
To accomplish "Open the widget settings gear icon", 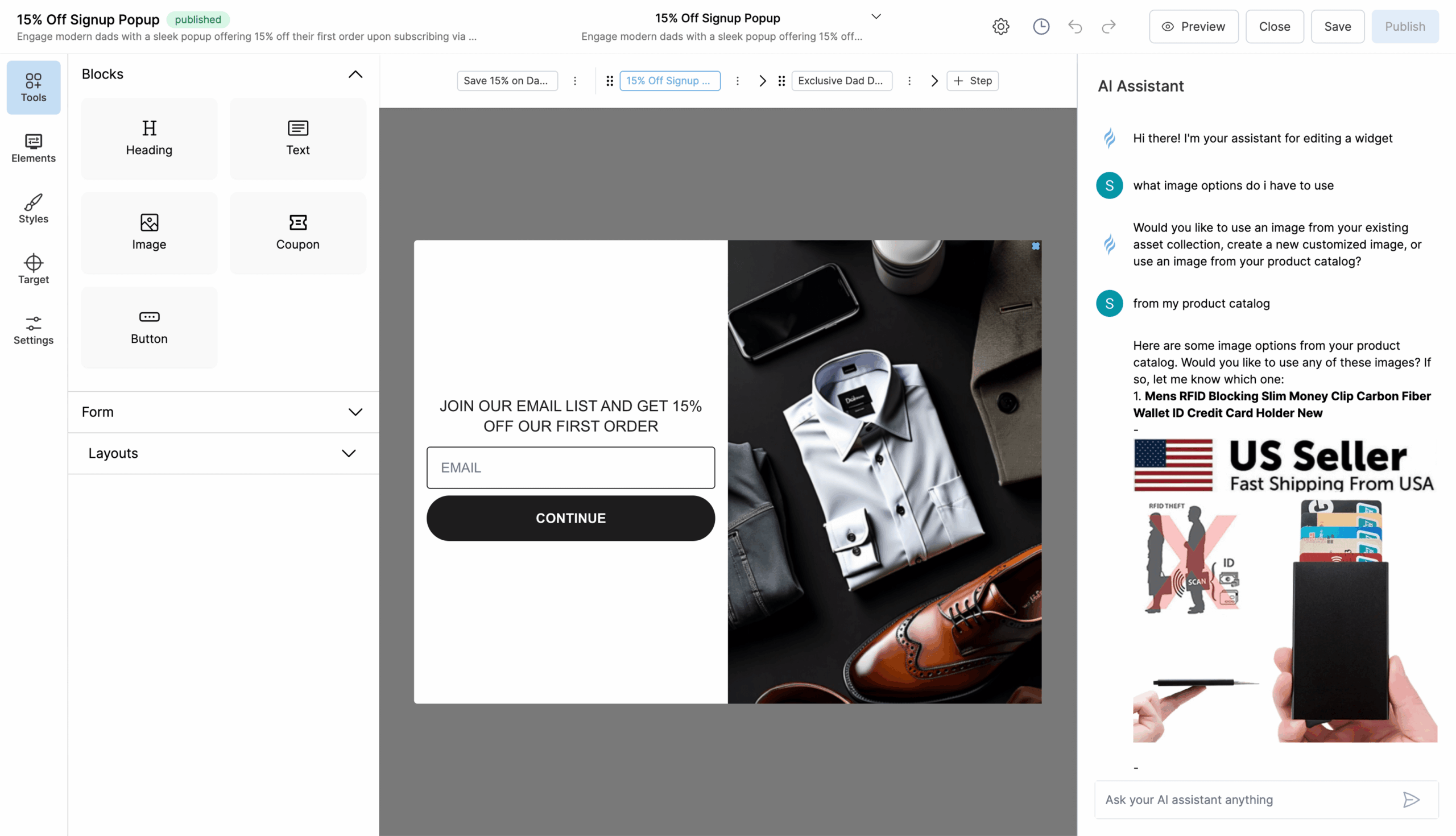I will (1000, 26).
